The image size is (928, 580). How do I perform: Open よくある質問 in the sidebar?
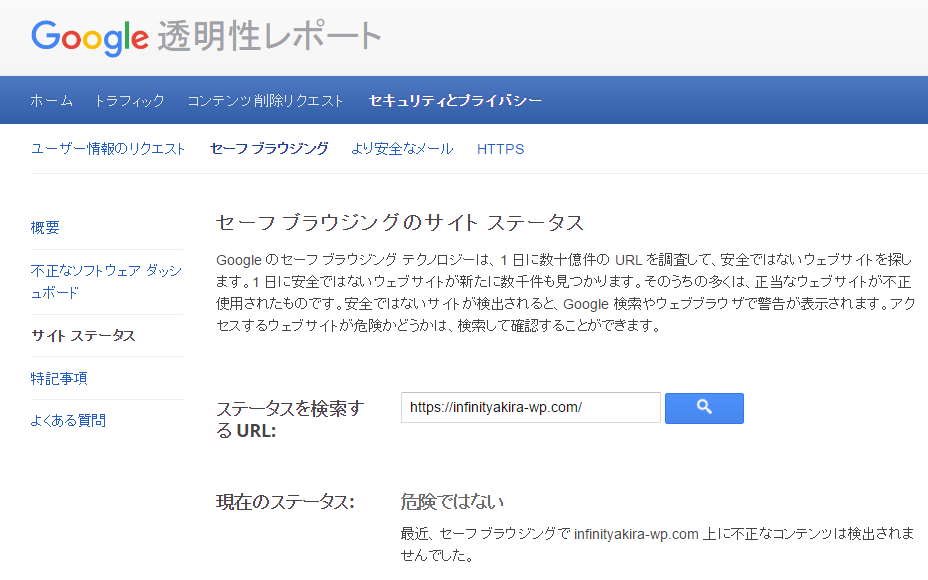pyautogui.click(x=68, y=421)
